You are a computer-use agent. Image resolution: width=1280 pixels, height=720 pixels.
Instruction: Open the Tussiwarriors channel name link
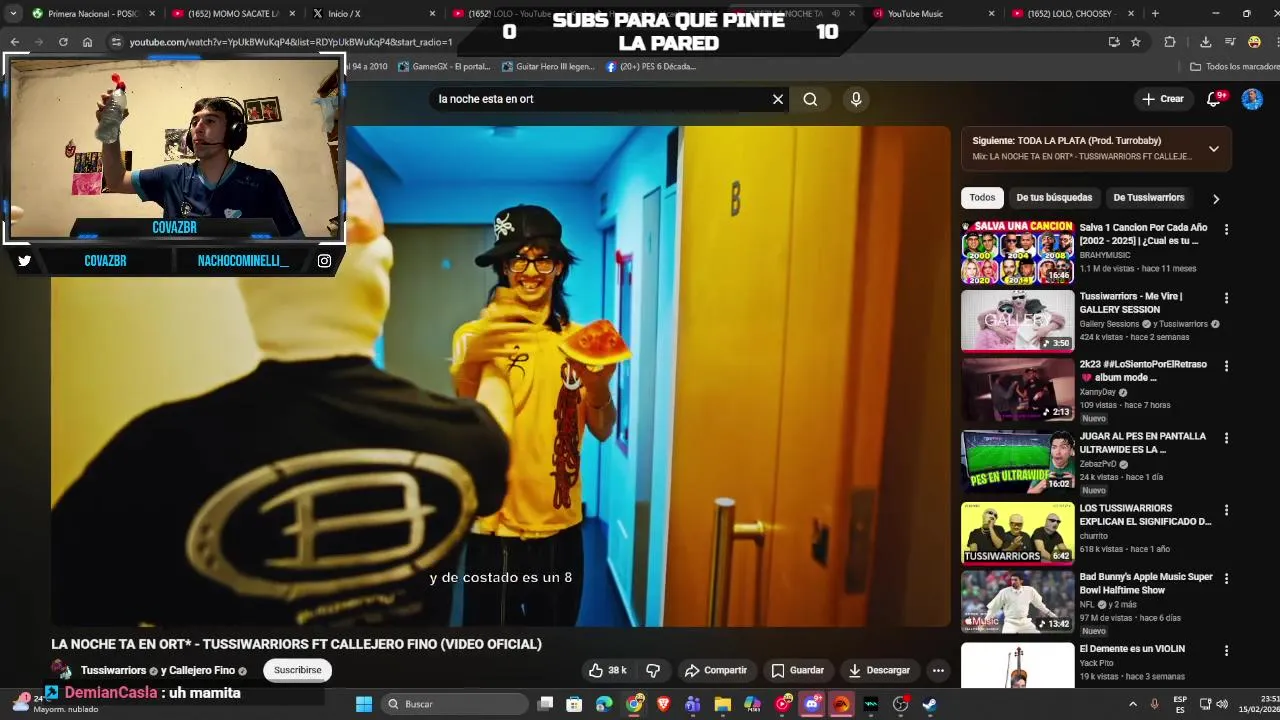tap(114, 670)
